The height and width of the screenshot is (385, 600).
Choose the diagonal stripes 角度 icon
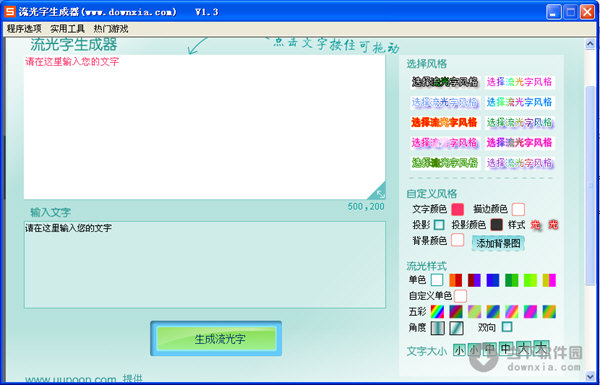point(456,328)
